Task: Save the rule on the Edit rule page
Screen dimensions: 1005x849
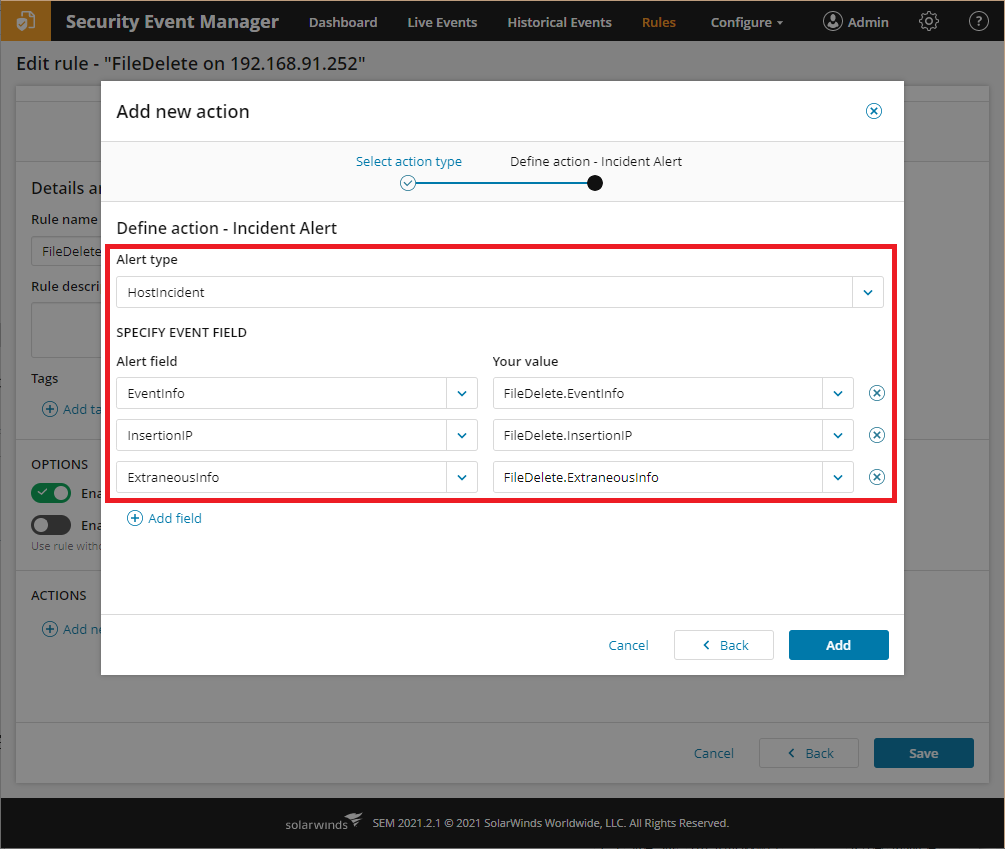Action: click(x=924, y=754)
